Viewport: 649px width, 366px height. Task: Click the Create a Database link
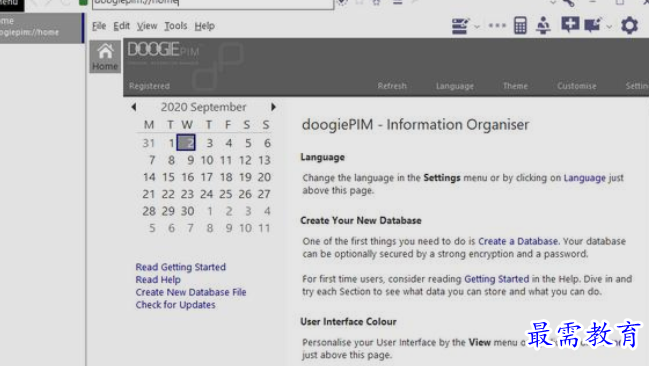coord(518,241)
